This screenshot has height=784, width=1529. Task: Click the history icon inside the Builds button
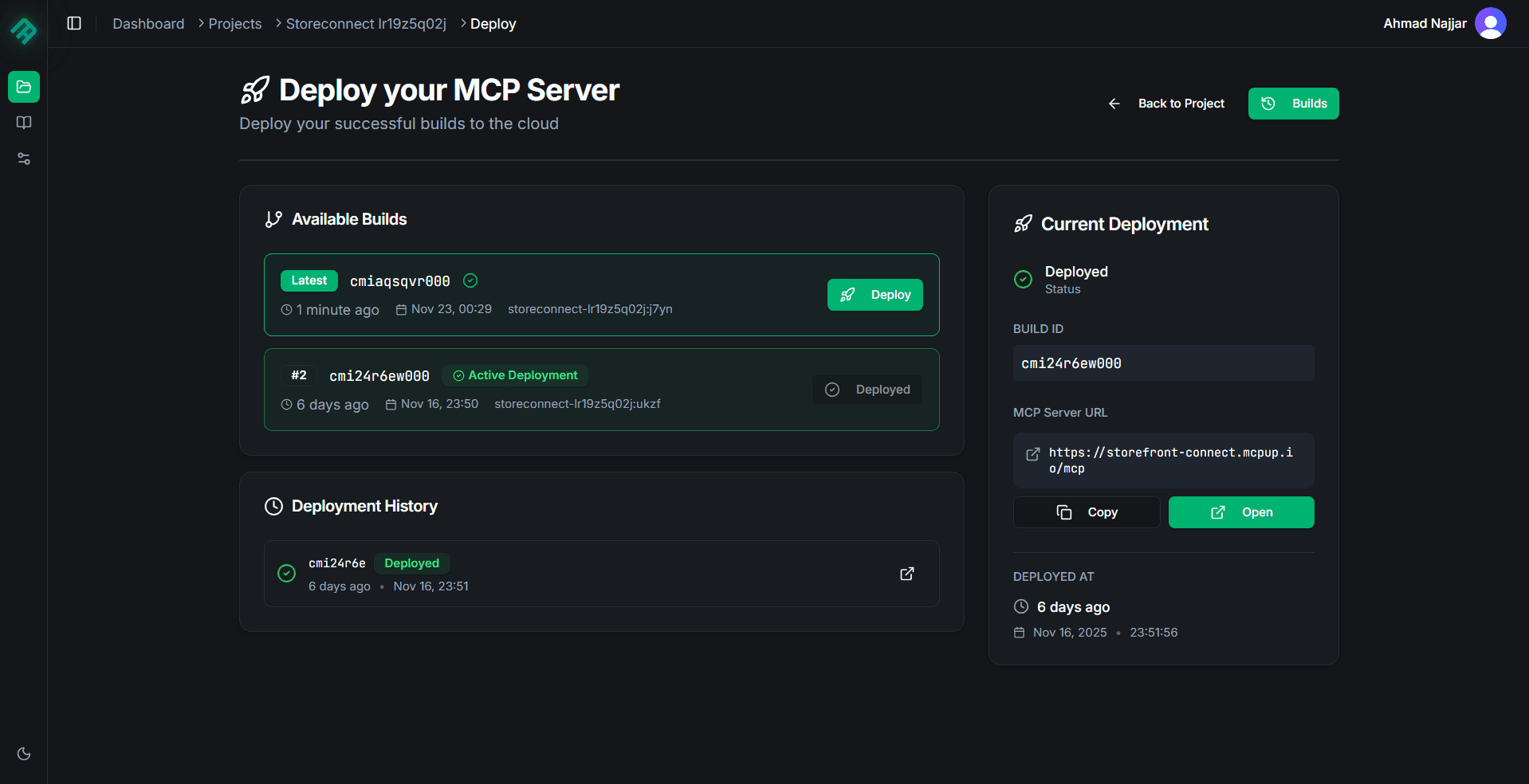click(1268, 103)
